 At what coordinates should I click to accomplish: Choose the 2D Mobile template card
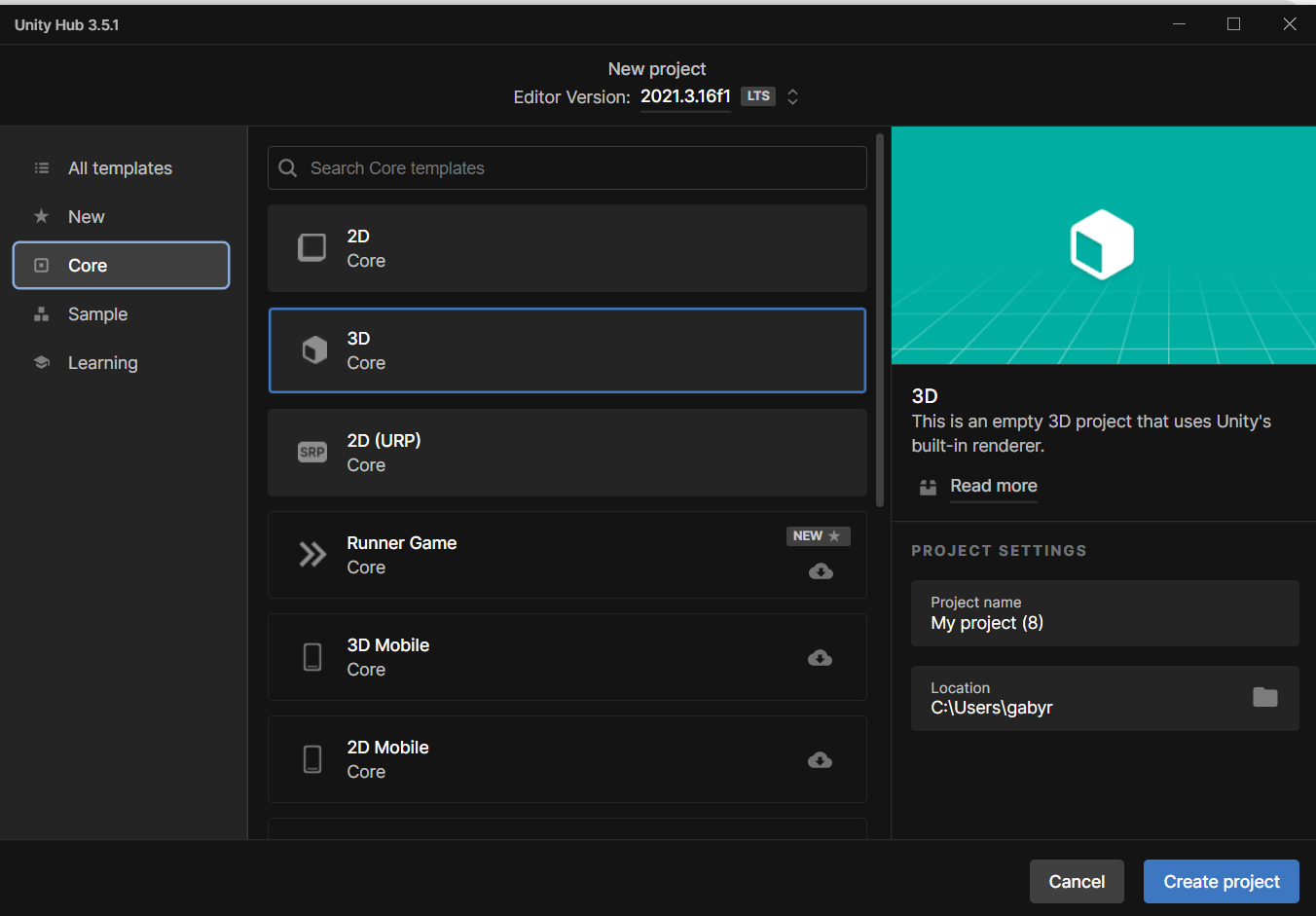click(x=567, y=759)
